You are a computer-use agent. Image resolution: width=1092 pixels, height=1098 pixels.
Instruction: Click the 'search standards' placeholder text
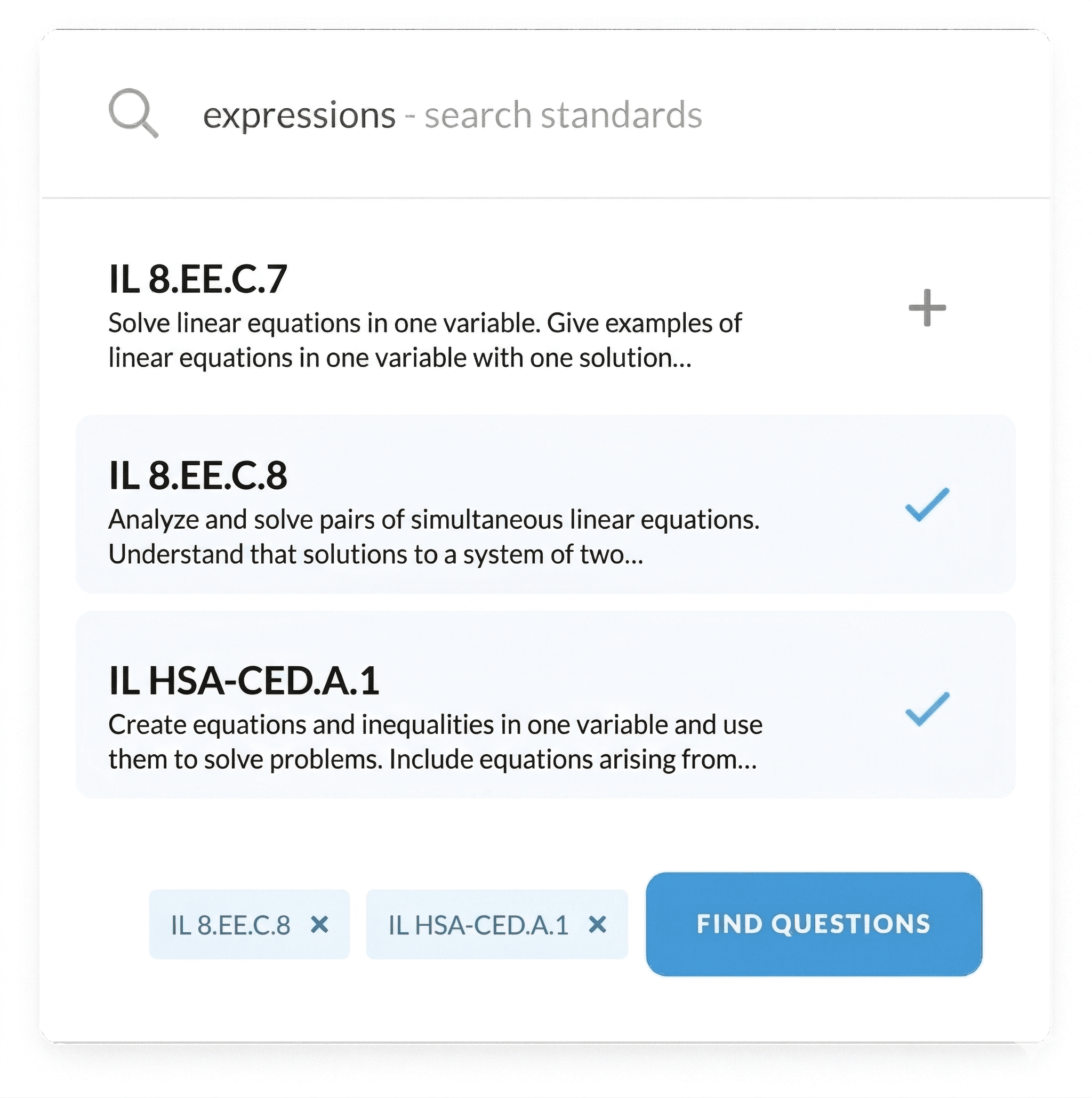pos(563,115)
